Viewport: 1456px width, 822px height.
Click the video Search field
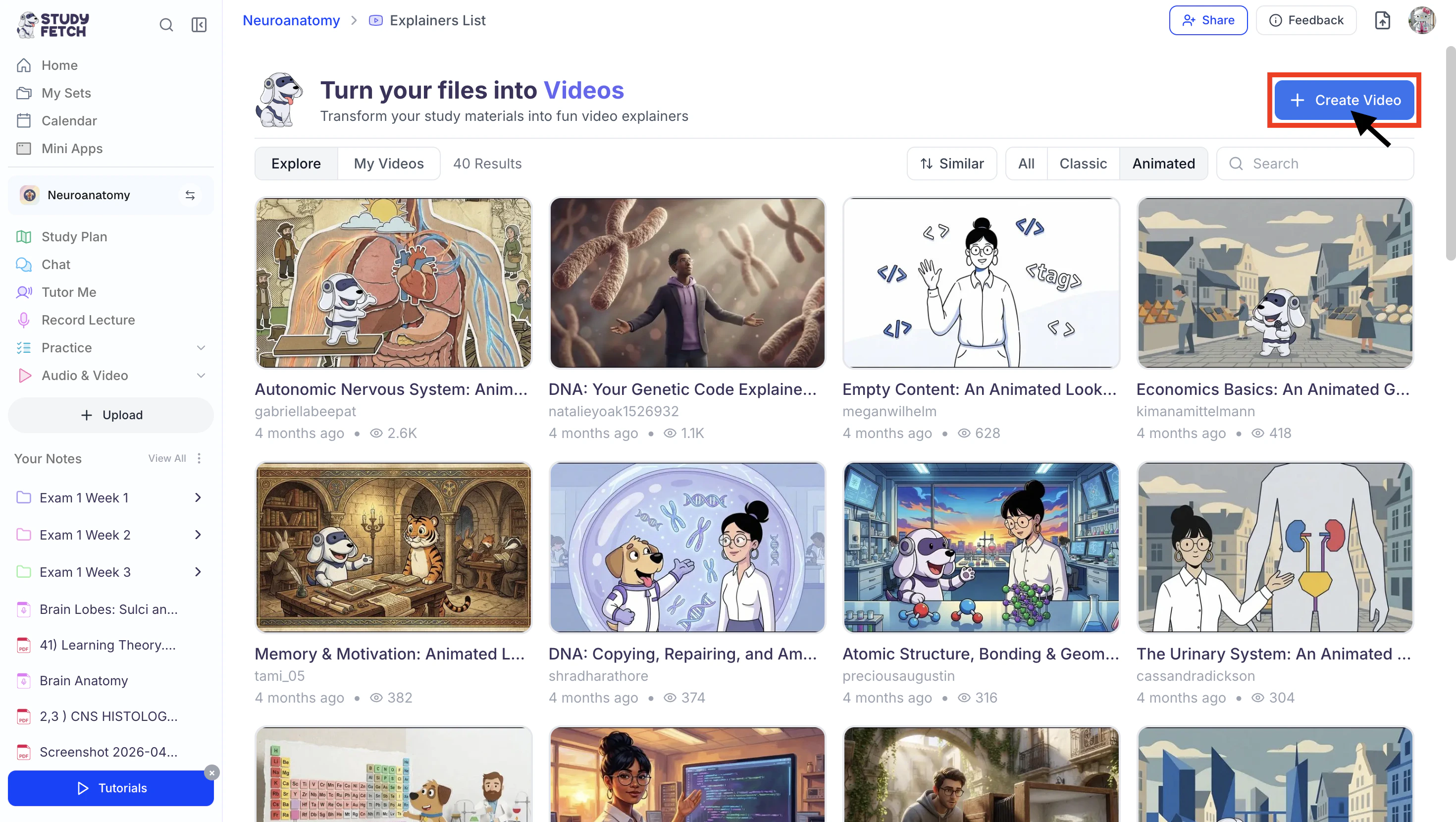1315,164
